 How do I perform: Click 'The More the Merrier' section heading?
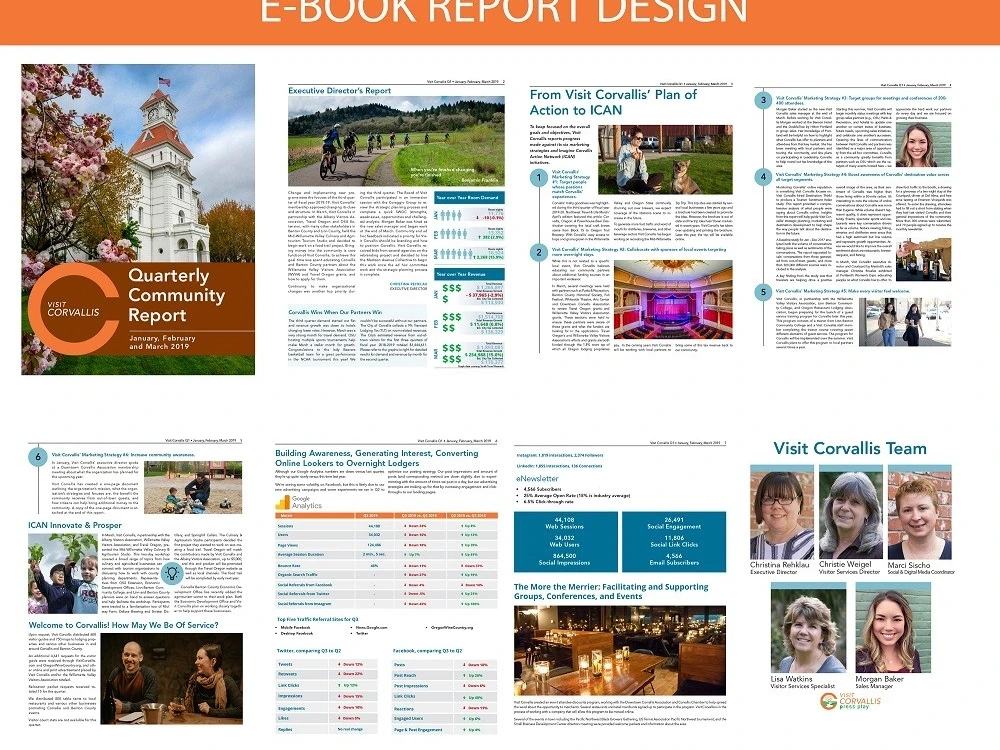611,591
